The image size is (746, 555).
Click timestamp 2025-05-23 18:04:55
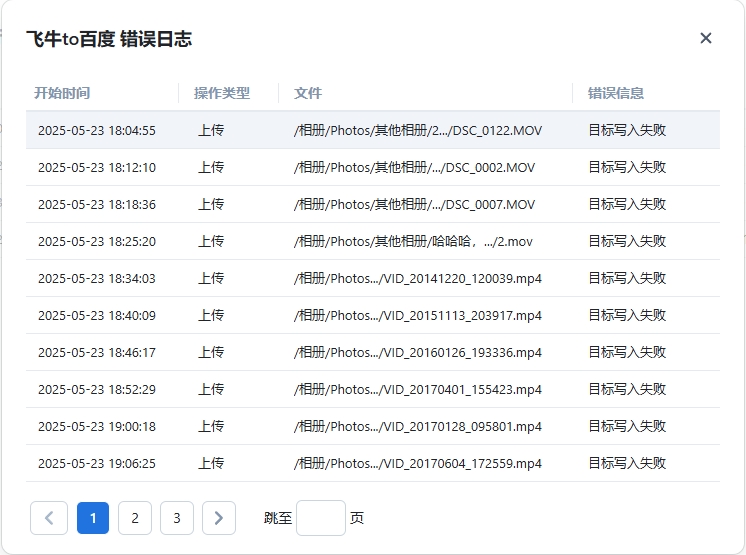[x=97, y=130]
